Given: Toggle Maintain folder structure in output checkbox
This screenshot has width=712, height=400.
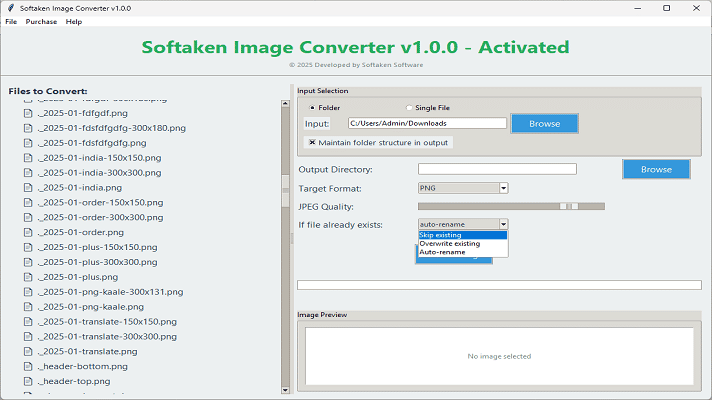Looking at the screenshot, I should (312, 142).
